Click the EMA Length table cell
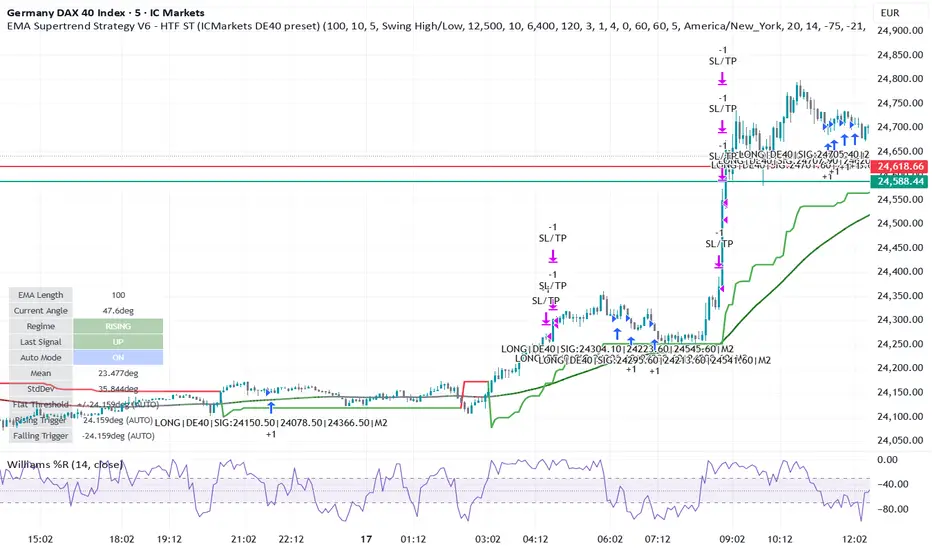 tap(40, 295)
